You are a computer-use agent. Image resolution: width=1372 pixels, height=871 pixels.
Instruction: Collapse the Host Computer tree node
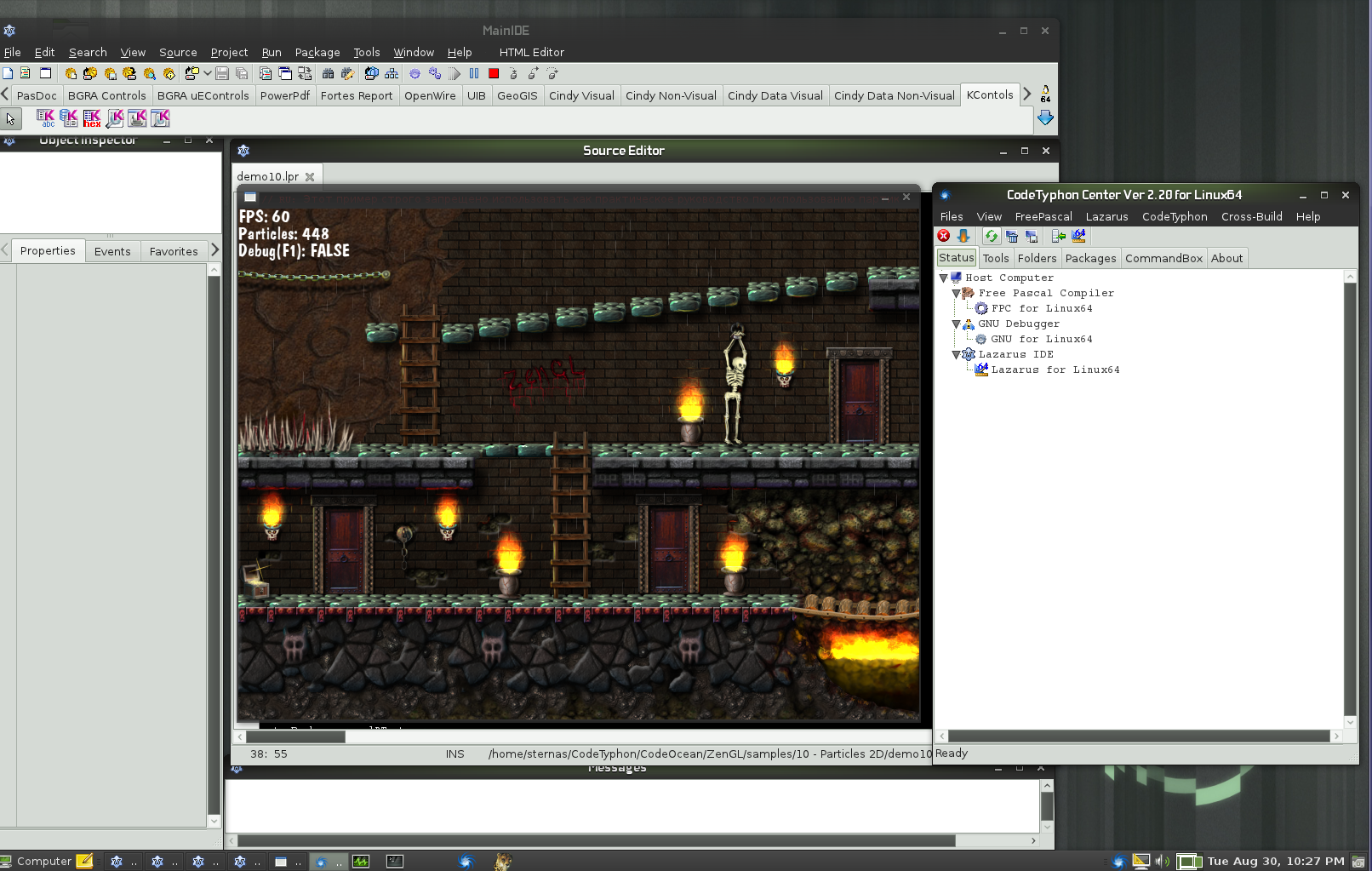click(943, 278)
